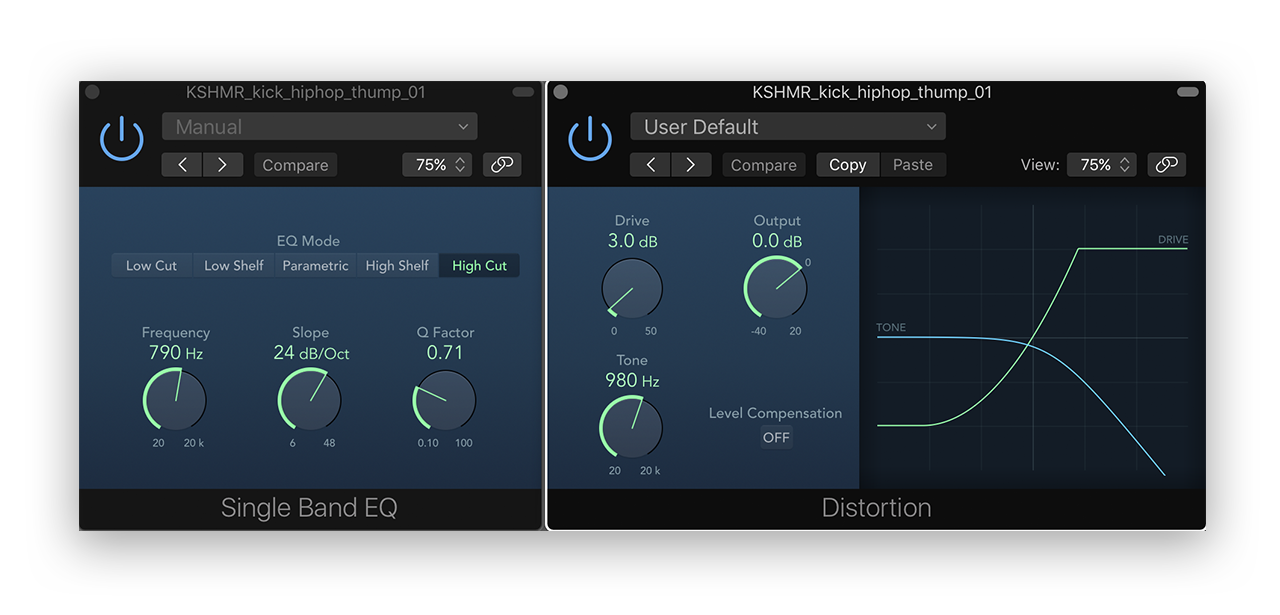
Task: Open the User Default preset dropdown
Action: pyautogui.click(x=788, y=127)
